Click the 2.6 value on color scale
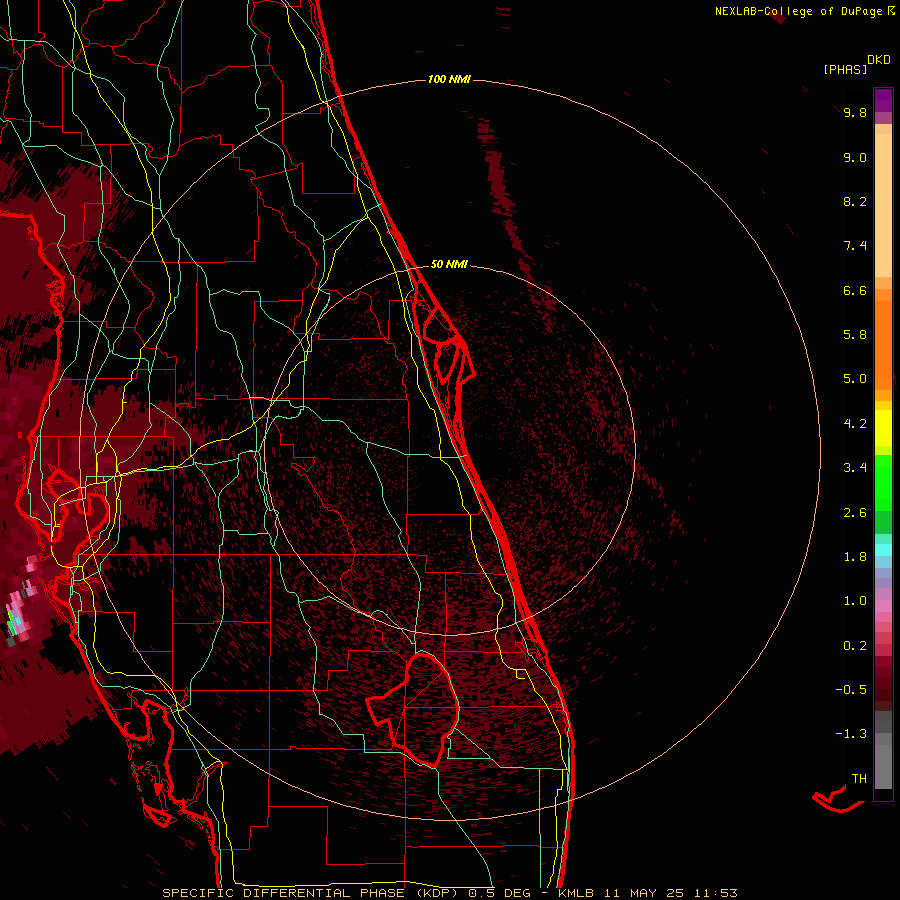900x900 pixels. point(855,513)
